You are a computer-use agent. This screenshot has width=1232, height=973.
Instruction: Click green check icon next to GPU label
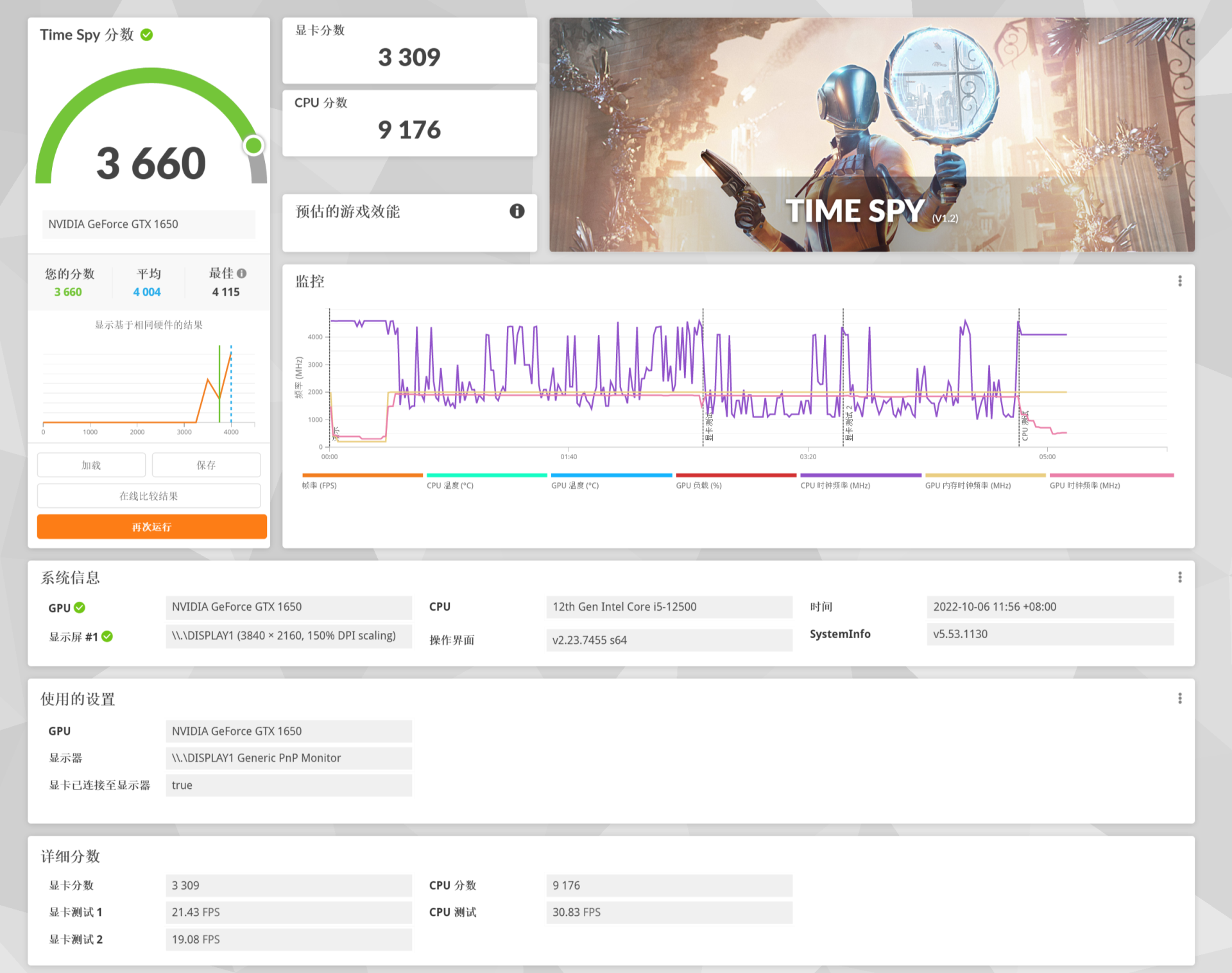[x=80, y=607]
